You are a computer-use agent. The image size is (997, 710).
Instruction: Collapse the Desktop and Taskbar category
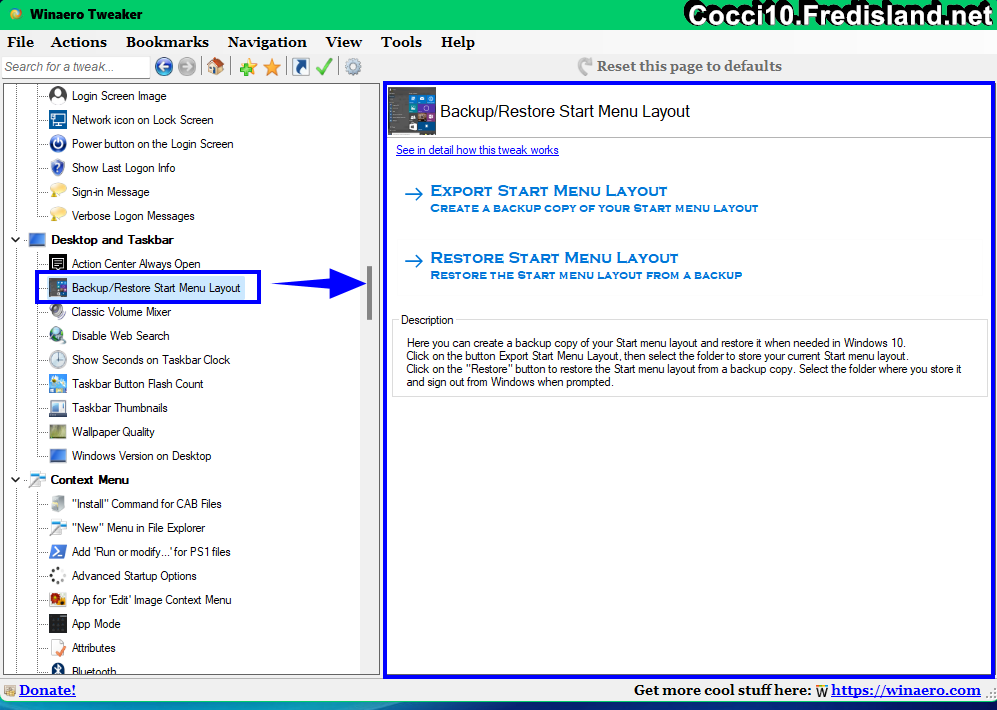(15, 240)
